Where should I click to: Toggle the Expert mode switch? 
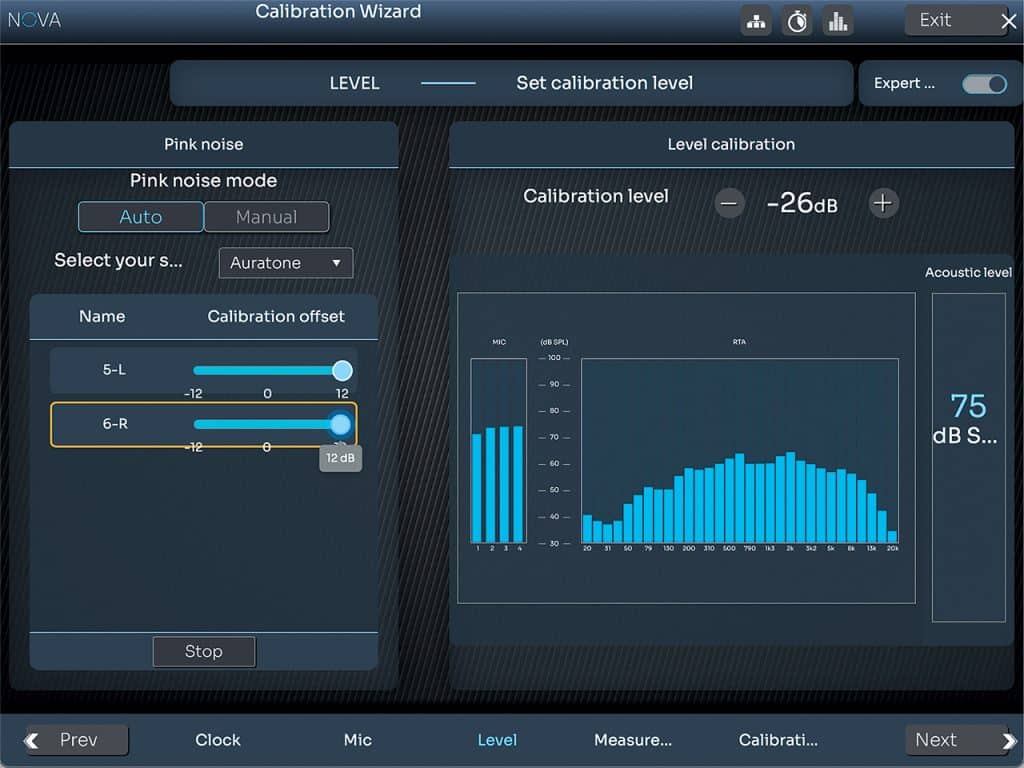click(x=984, y=84)
